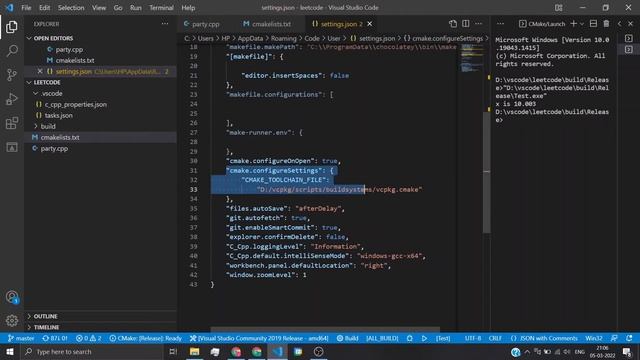Viewport: 640px width, 360px height.
Task: Split the editor to the right
Action: (x=466, y=24)
